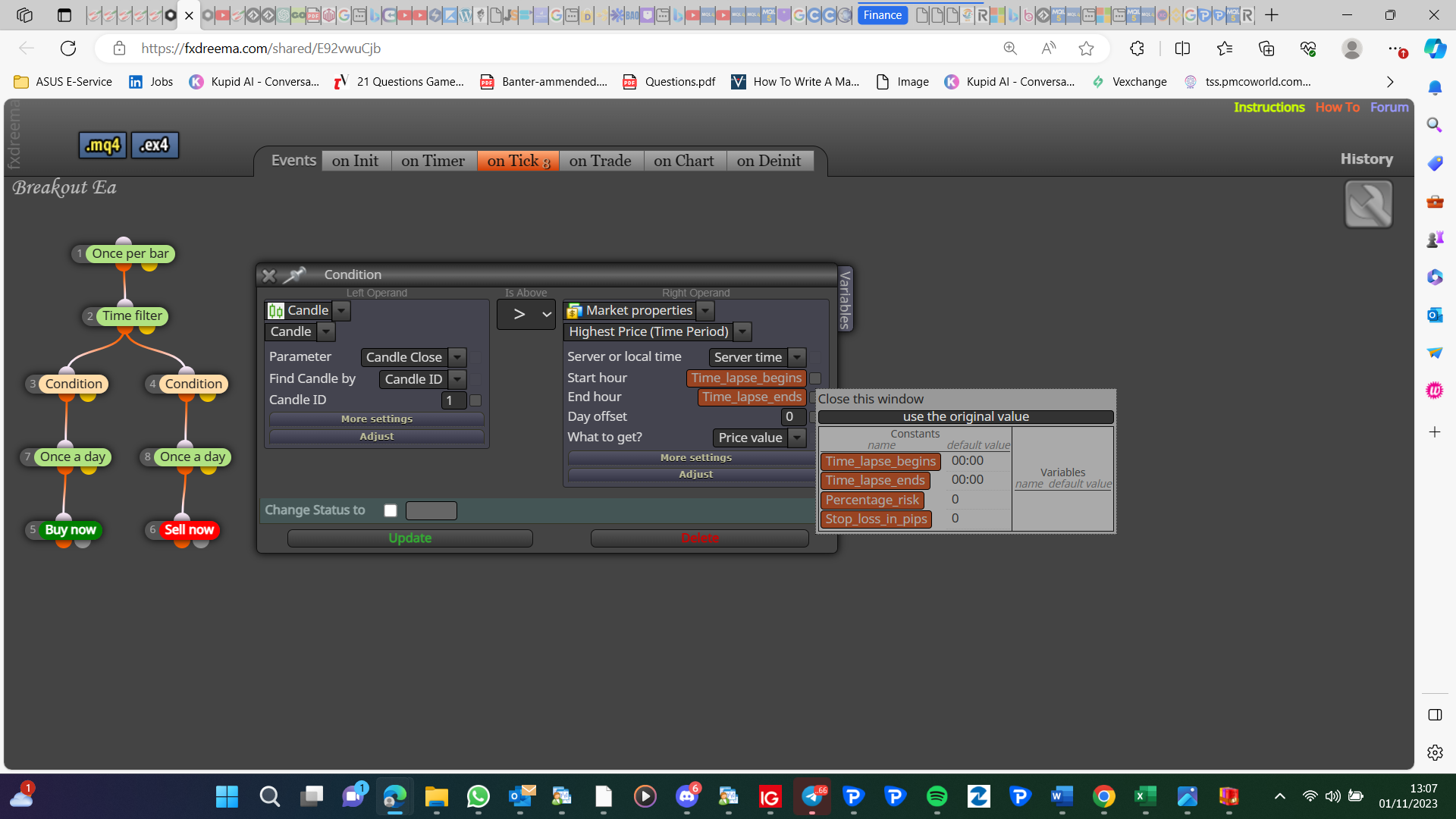Switch to the on Trade tab
This screenshot has height=819, width=1456.
(x=601, y=161)
